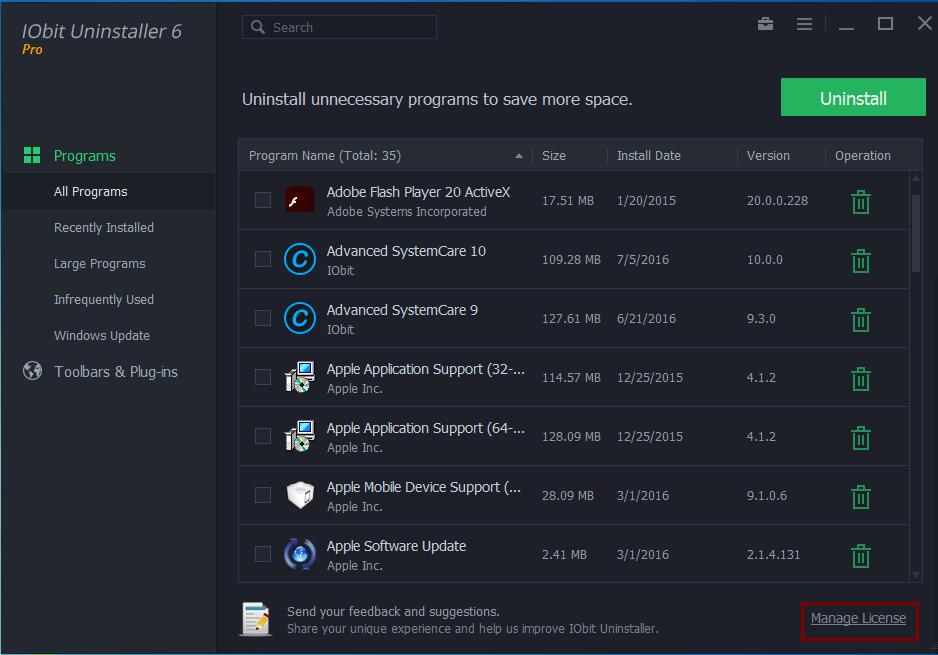Remove Apple Mobile Device Support with trash icon
Screen dimensions: 938x655
point(860,497)
